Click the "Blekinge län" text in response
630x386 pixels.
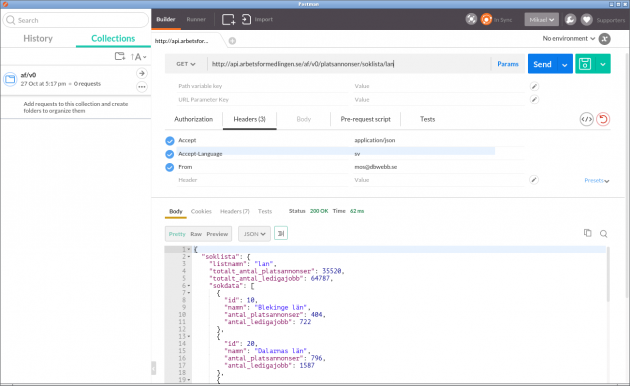coord(281,308)
